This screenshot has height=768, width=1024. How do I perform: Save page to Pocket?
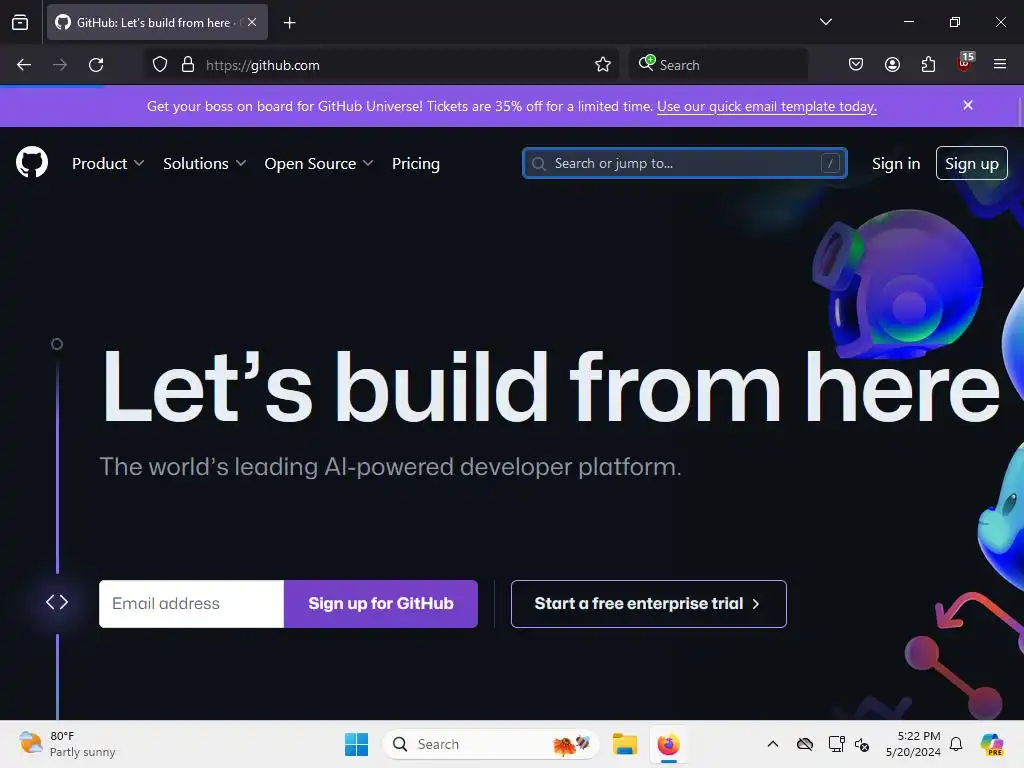pyautogui.click(x=856, y=65)
